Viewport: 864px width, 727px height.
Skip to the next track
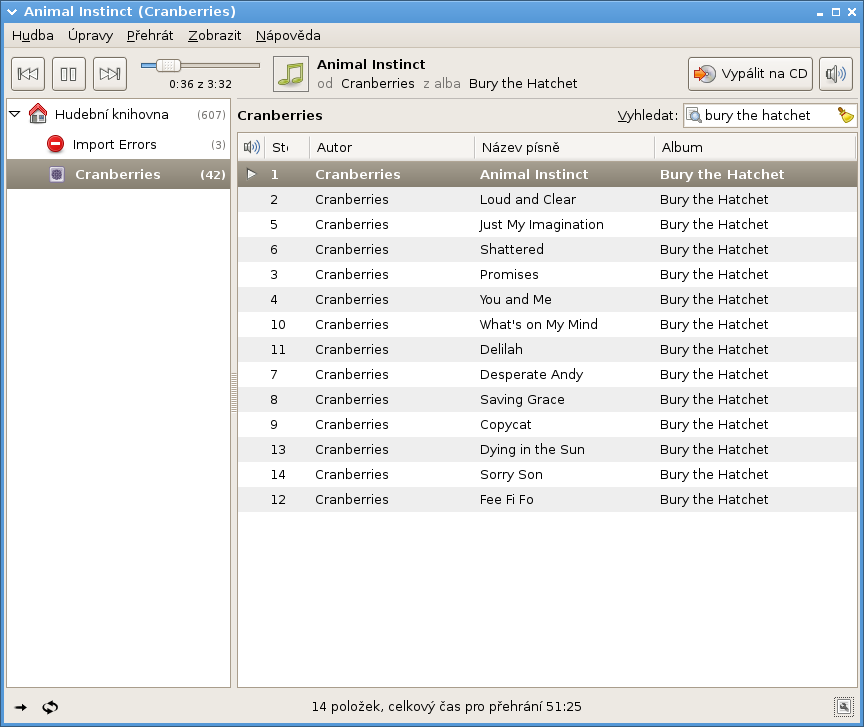(x=110, y=74)
